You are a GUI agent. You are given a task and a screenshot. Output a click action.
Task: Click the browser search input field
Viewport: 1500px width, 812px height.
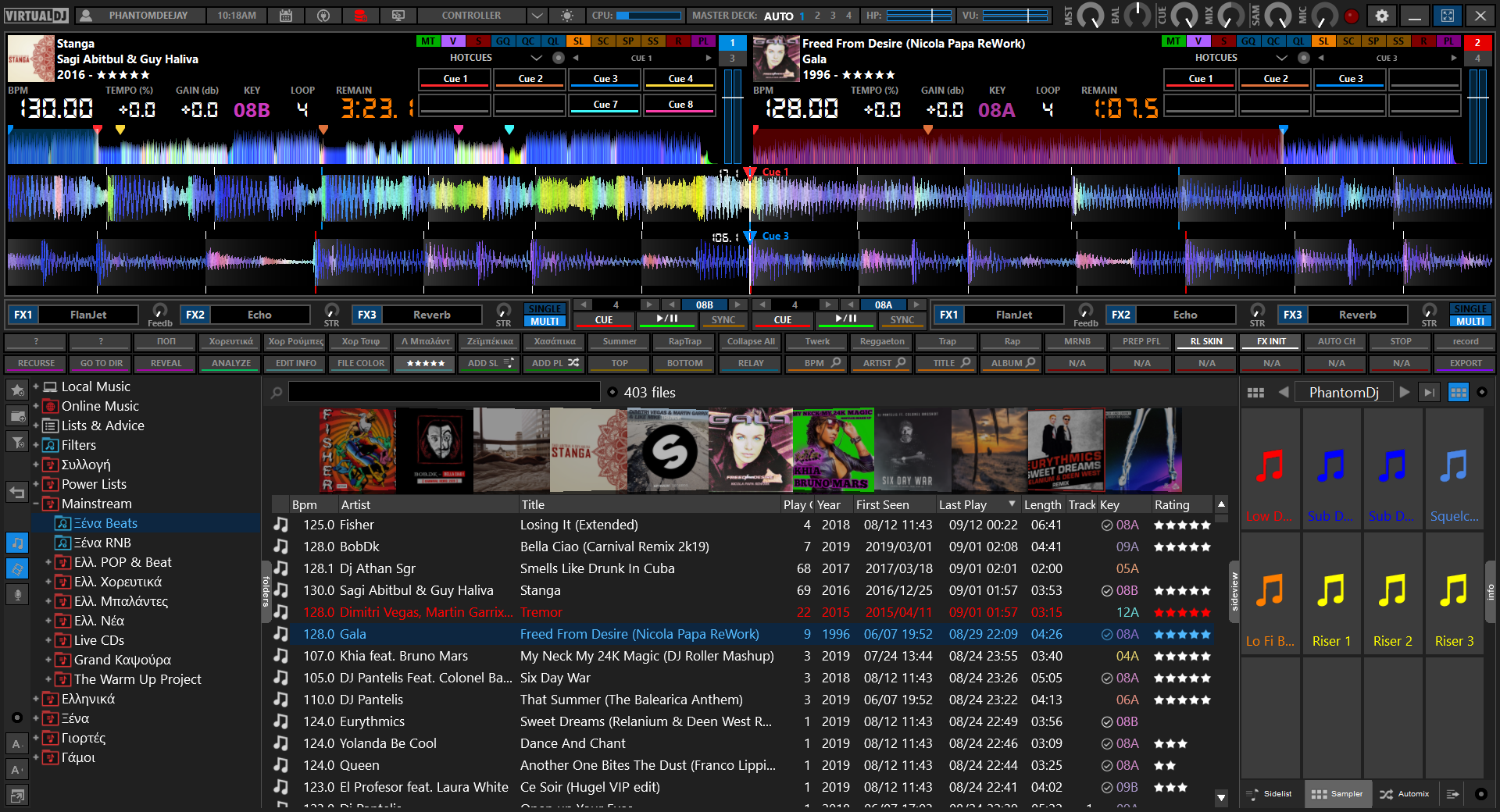pyautogui.click(x=444, y=392)
